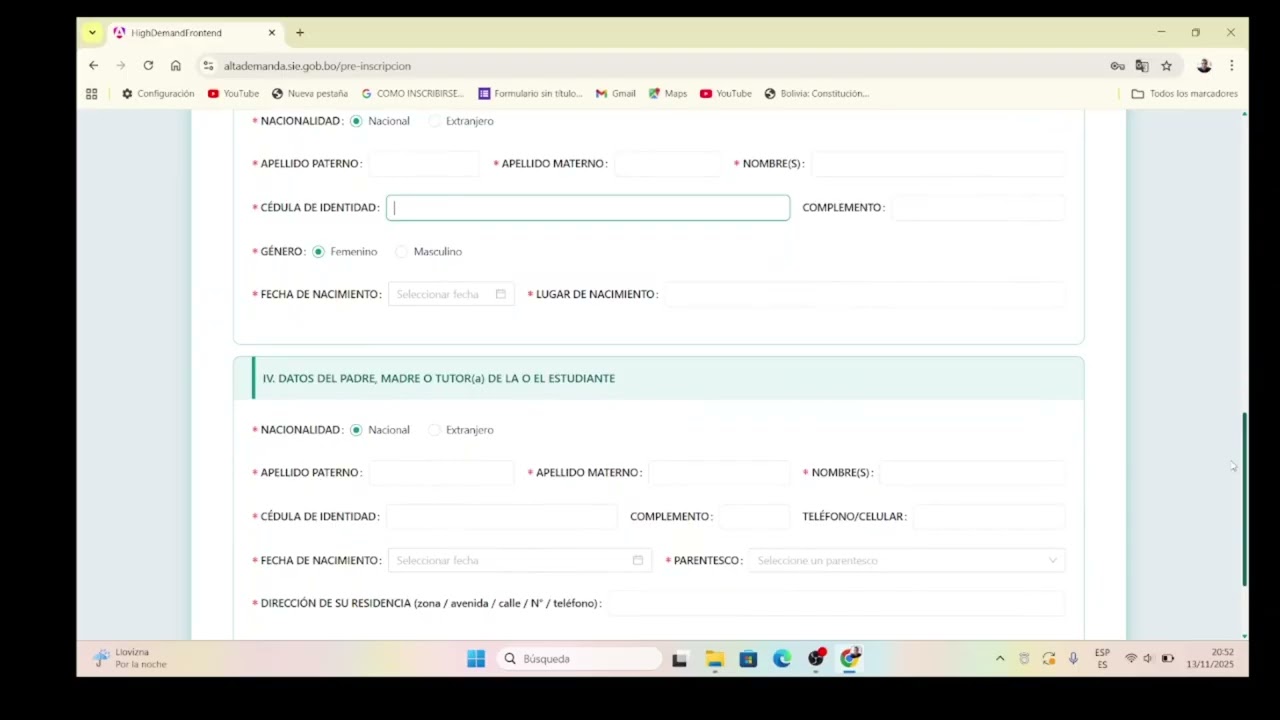1280x720 pixels.
Task: Open the Chrome three-dot menu
Action: 1231,66
